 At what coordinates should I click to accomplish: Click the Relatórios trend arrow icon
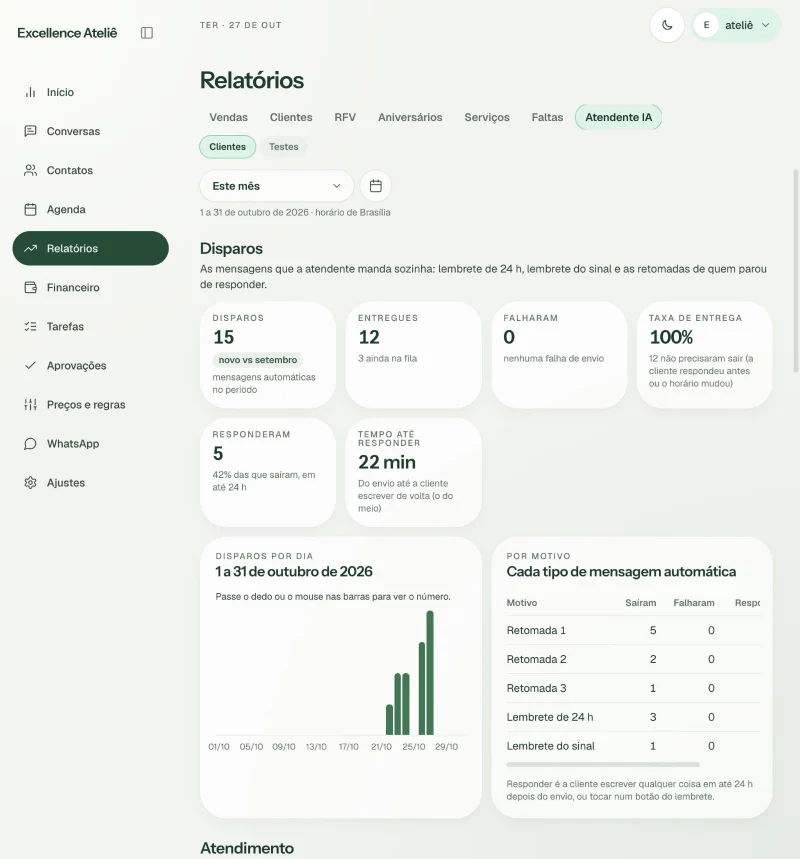pos(31,248)
